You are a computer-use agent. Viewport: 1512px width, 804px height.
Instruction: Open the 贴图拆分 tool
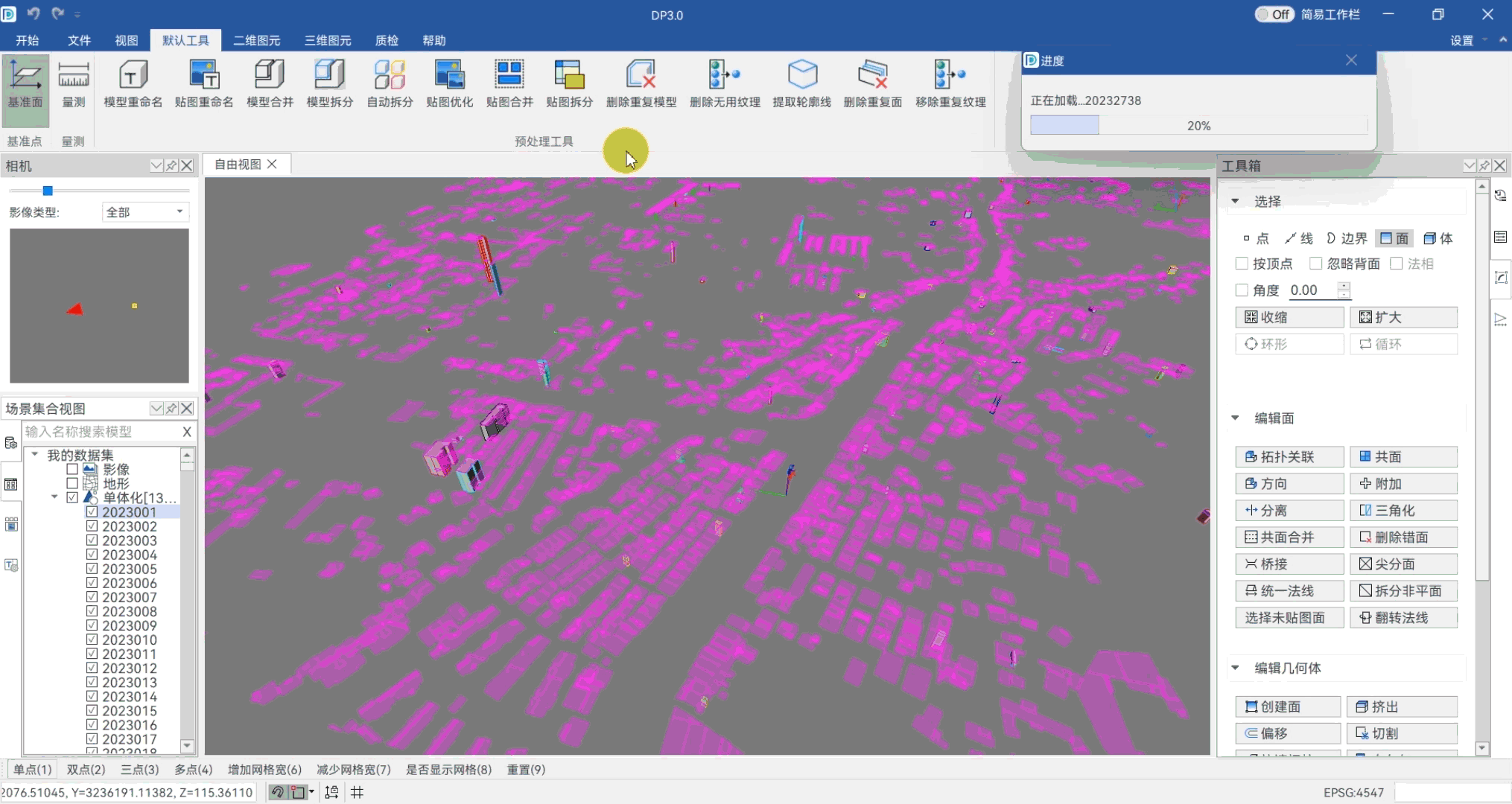[x=569, y=86]
